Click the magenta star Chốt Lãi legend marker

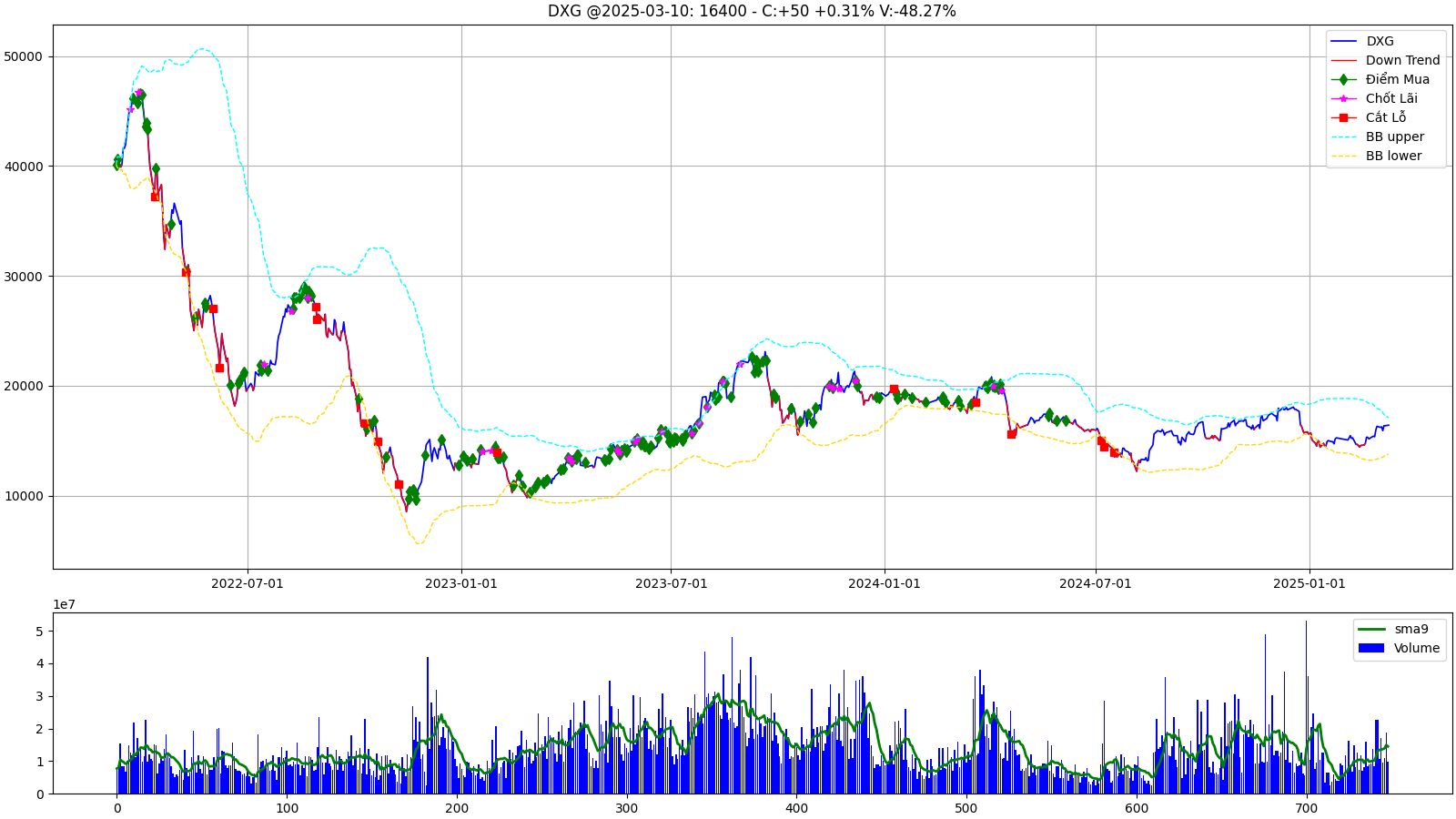1343,98
